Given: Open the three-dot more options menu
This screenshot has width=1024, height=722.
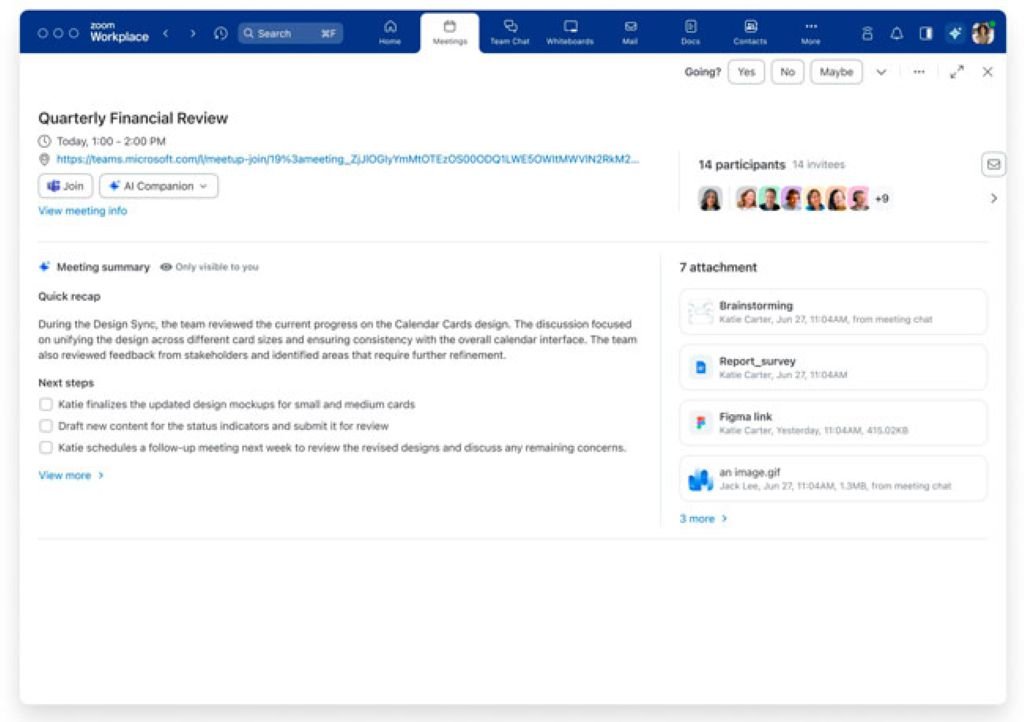Looking at the screenshot, I should [919, 72].
